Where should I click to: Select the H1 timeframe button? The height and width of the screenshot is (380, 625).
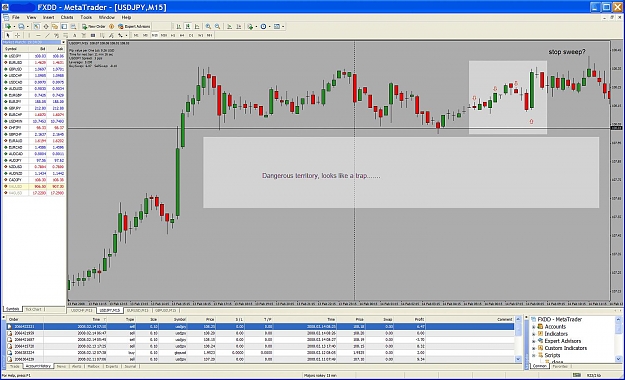pyautogui.click(x=173, y=35)
